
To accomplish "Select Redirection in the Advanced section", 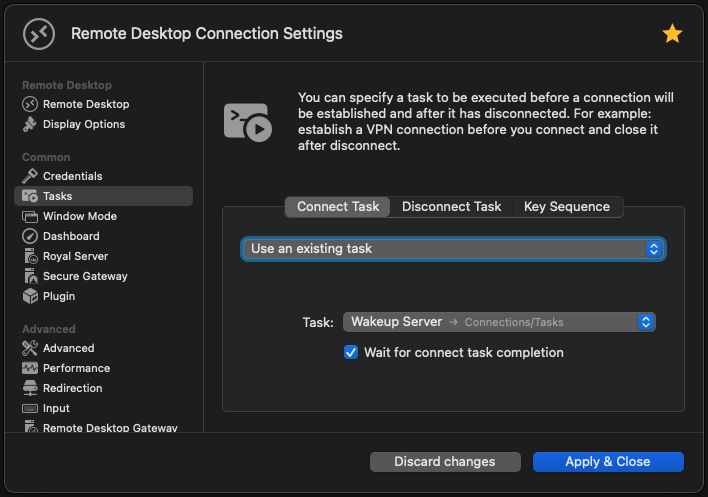I will coord(72,388).
